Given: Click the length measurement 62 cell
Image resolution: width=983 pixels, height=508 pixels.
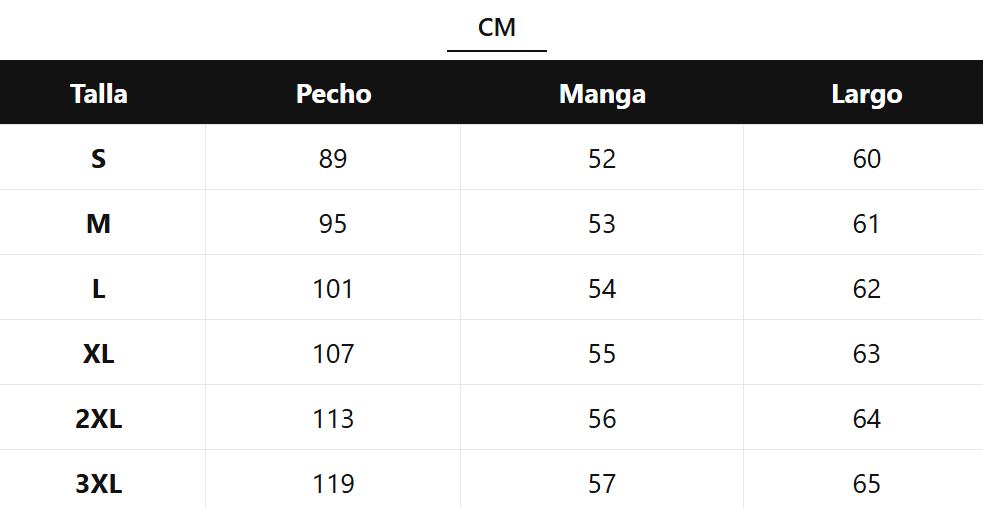Looking at the screenshot, I should tap(866, 289).
